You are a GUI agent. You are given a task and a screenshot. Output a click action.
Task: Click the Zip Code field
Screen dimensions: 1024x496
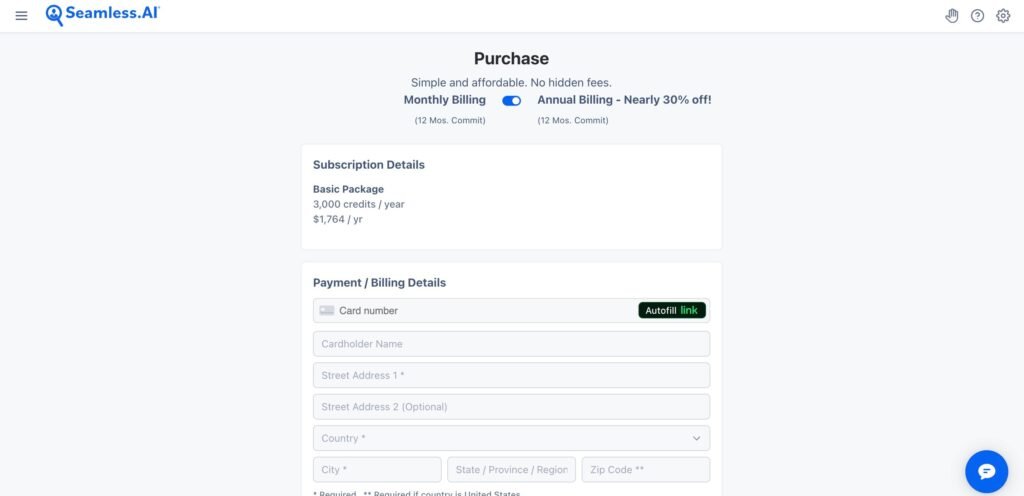(645, 470)
